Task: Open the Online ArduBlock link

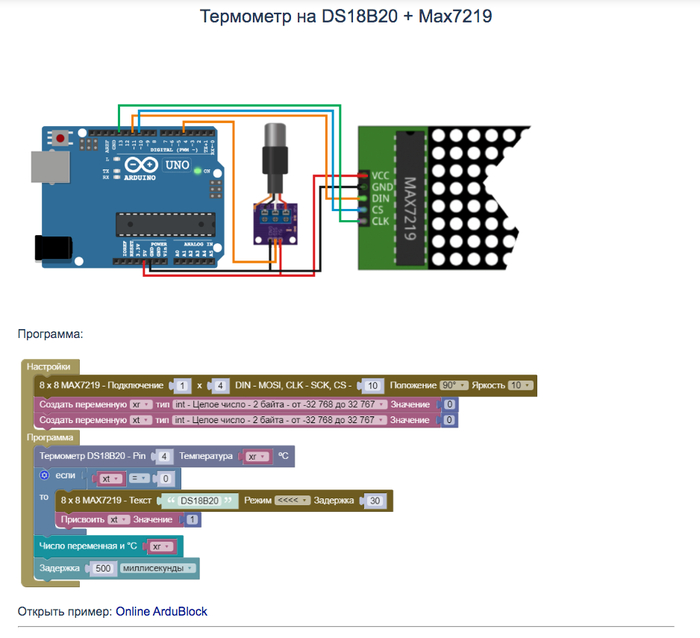Action: click(x=161, y=611)
